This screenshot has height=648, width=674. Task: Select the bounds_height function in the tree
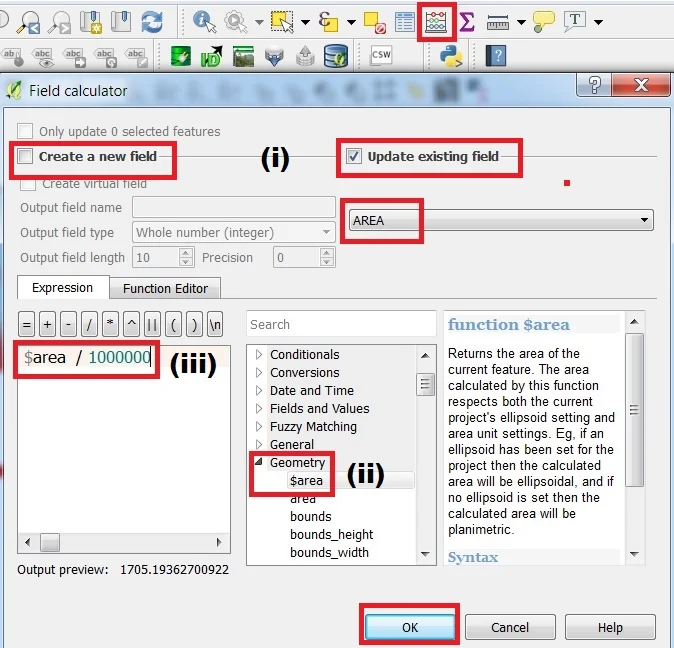click(x=331, y=535)
